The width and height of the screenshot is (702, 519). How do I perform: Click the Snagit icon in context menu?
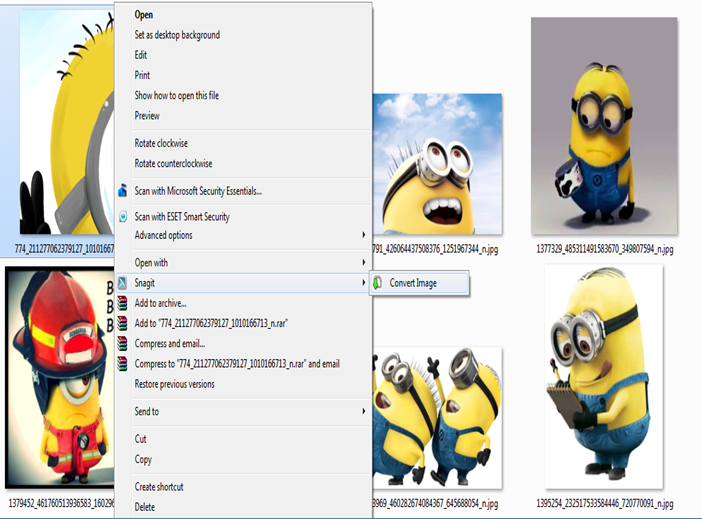click(123, 283)
